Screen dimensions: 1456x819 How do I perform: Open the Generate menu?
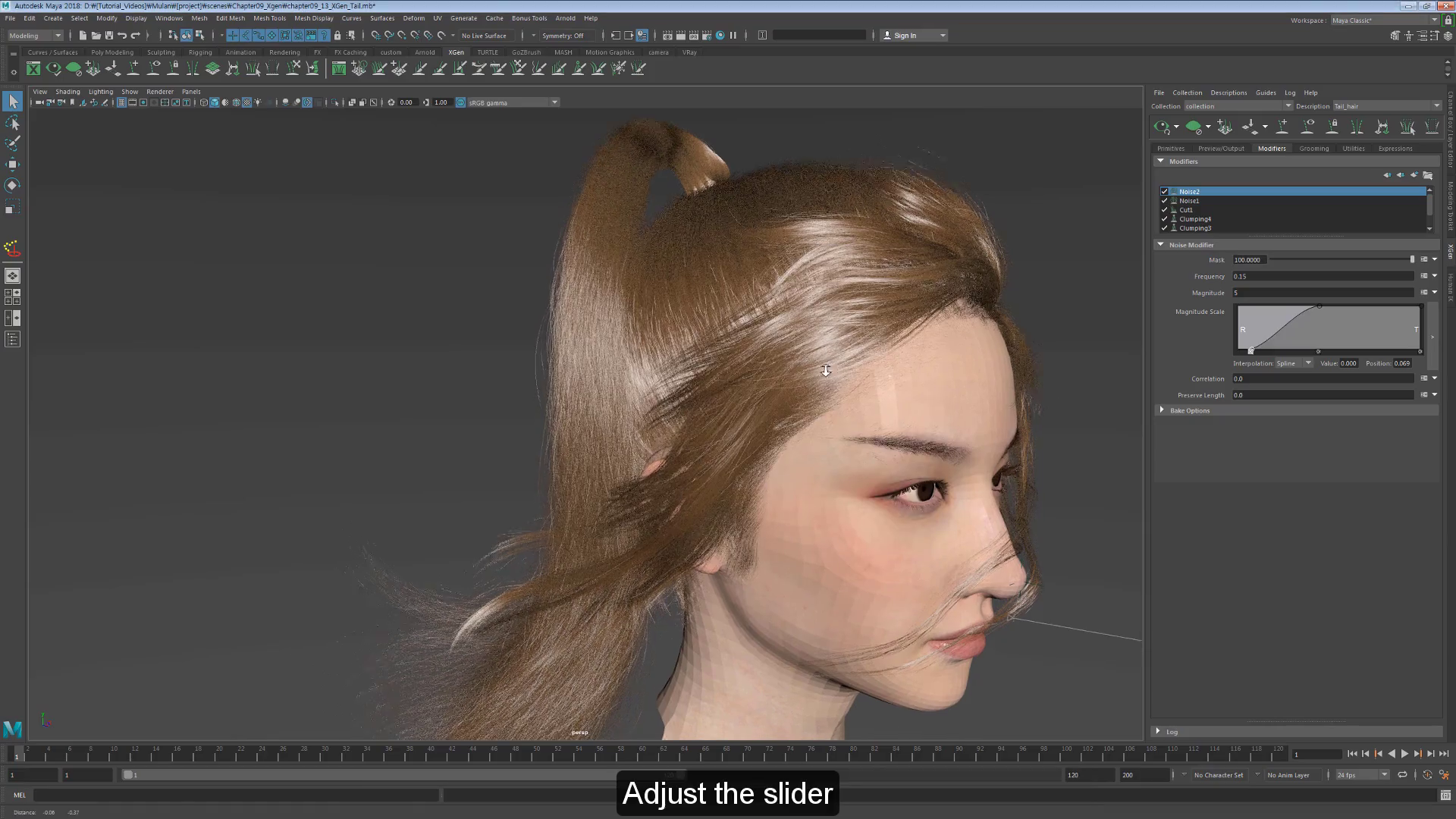click(463, 17)
